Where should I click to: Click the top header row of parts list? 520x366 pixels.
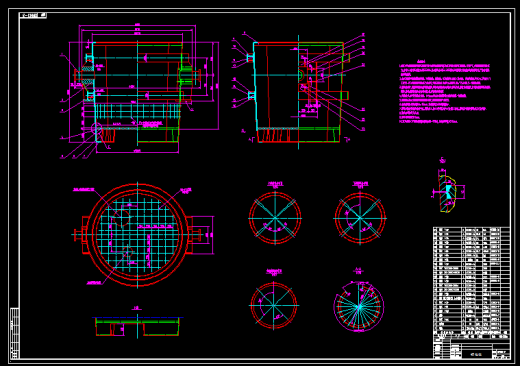tap(471, 333)
